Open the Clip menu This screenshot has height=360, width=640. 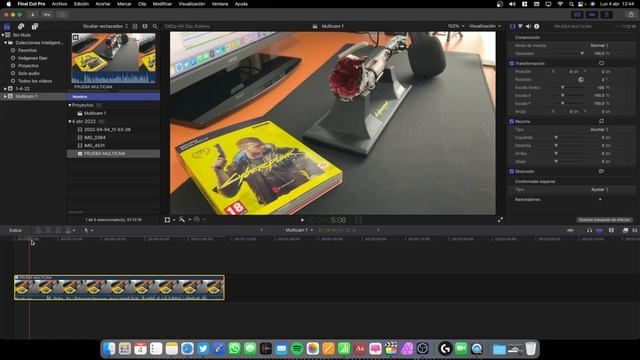[x=142, y=4]
